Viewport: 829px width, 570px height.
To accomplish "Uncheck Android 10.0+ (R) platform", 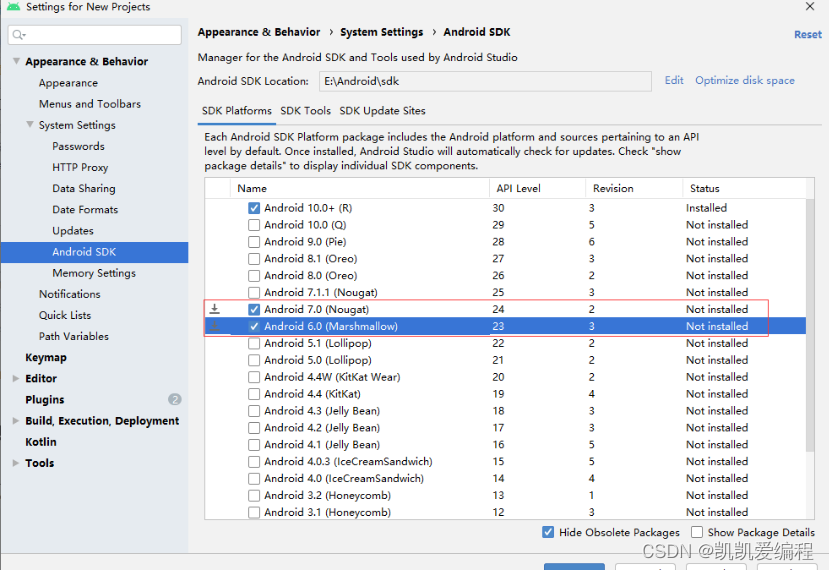I will 254,208.
